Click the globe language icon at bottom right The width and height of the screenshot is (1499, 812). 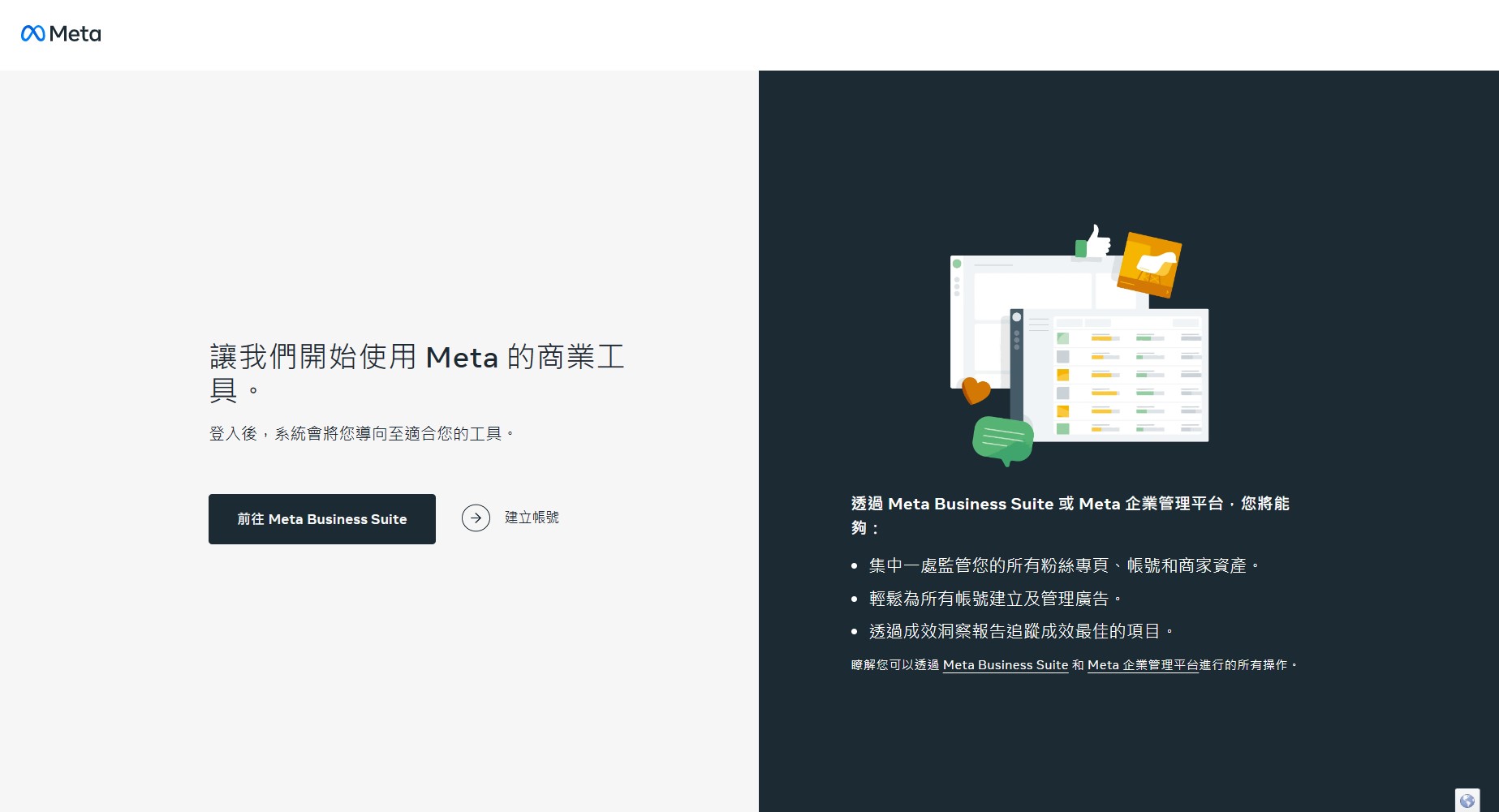click(1467, 801)
